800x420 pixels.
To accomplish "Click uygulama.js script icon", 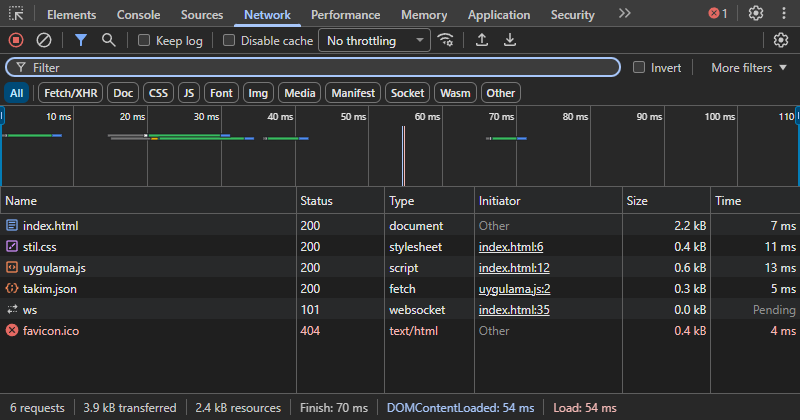I will tap(12, 267).
